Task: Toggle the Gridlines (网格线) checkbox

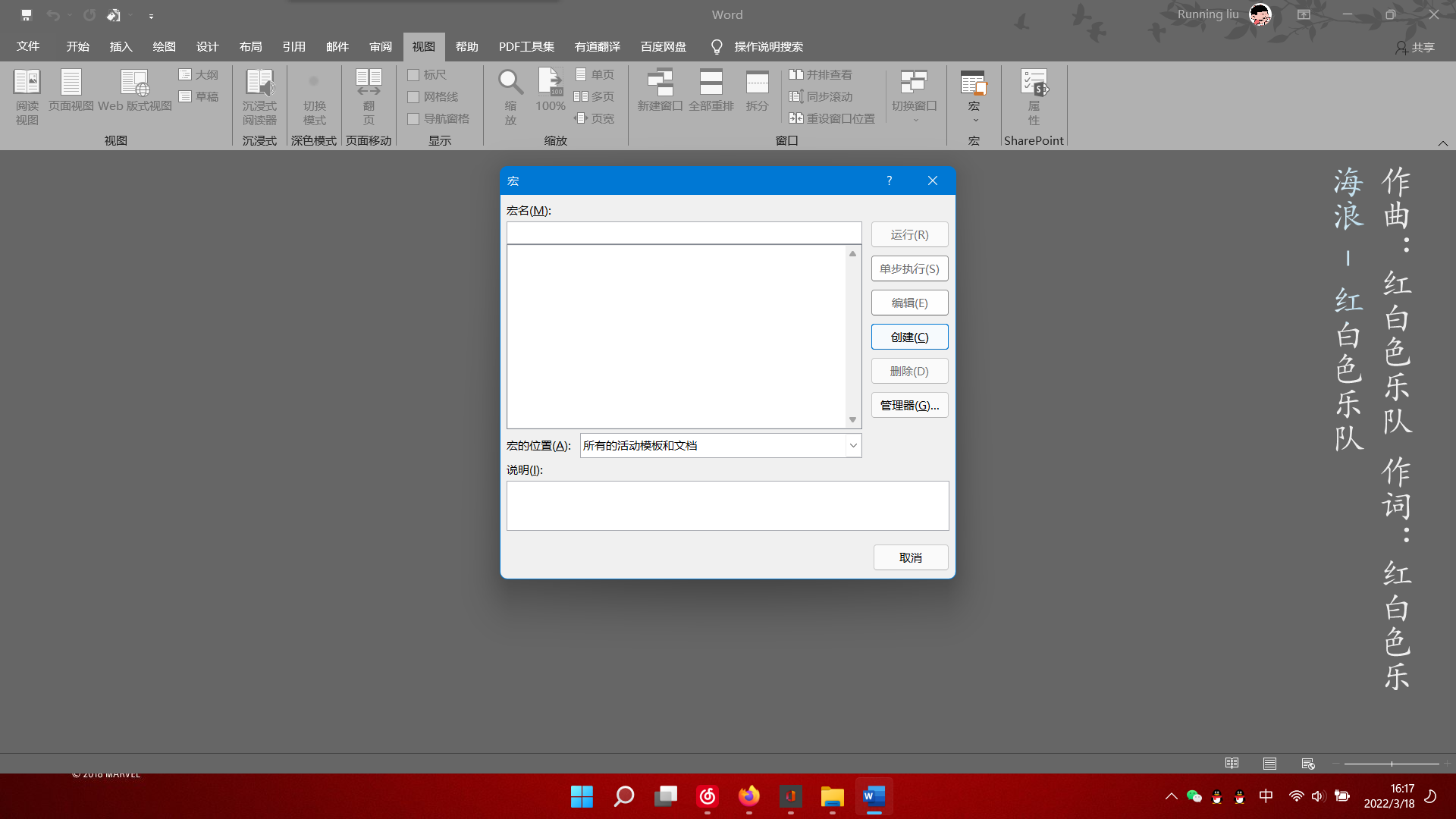Action: pos(413,97)
